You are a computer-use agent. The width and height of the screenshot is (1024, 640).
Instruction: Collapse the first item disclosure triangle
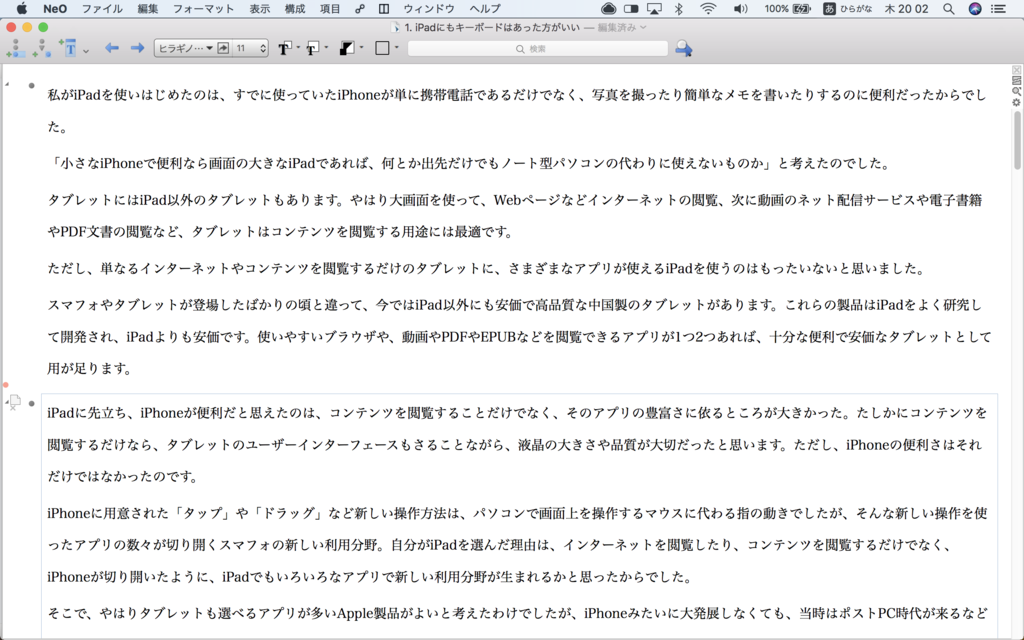coord(7,85)
